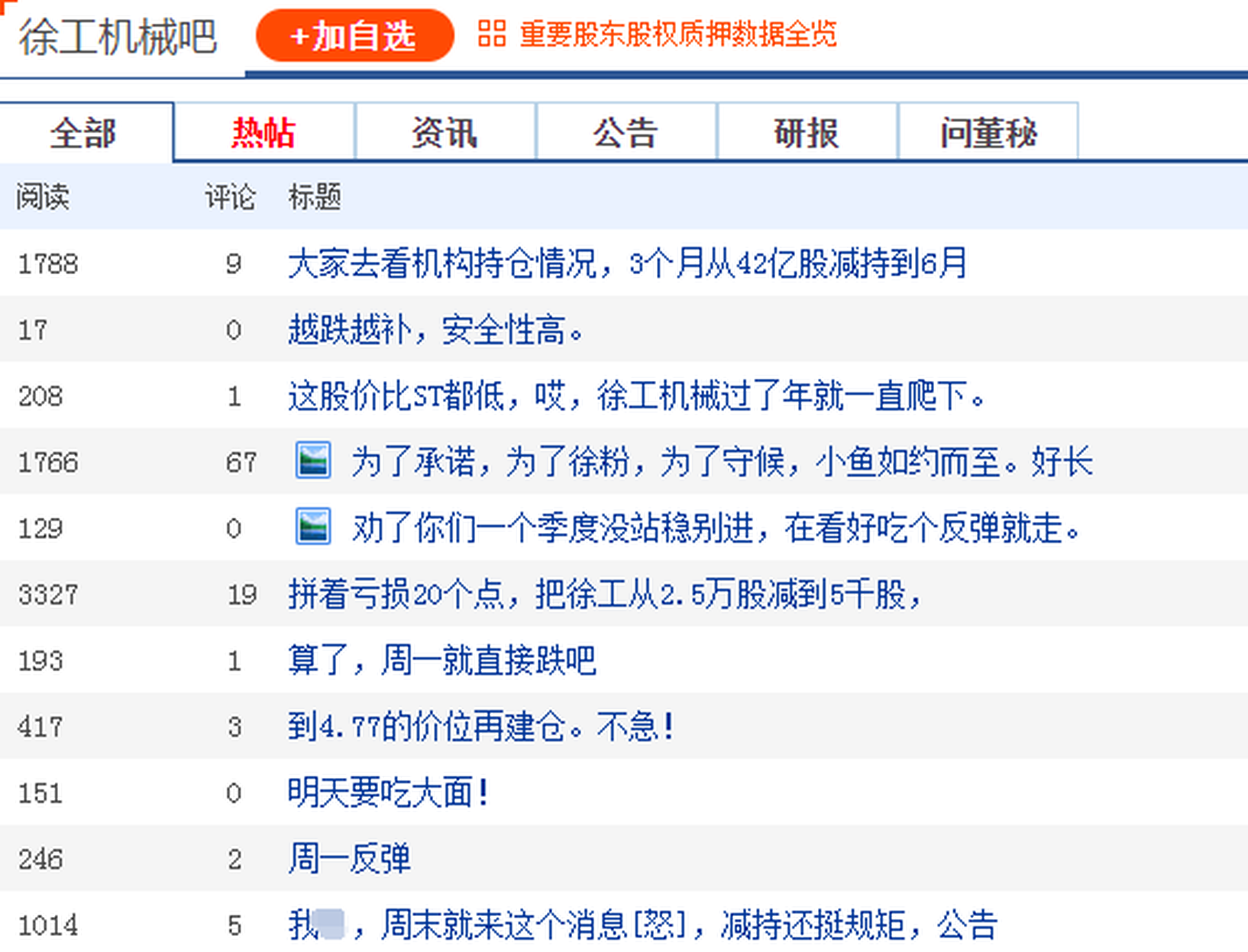Viewport: 1248px width, 952px height.
Task: Open 重要股东股权质押数据全览 link
Action: click(x=677, y=34)
